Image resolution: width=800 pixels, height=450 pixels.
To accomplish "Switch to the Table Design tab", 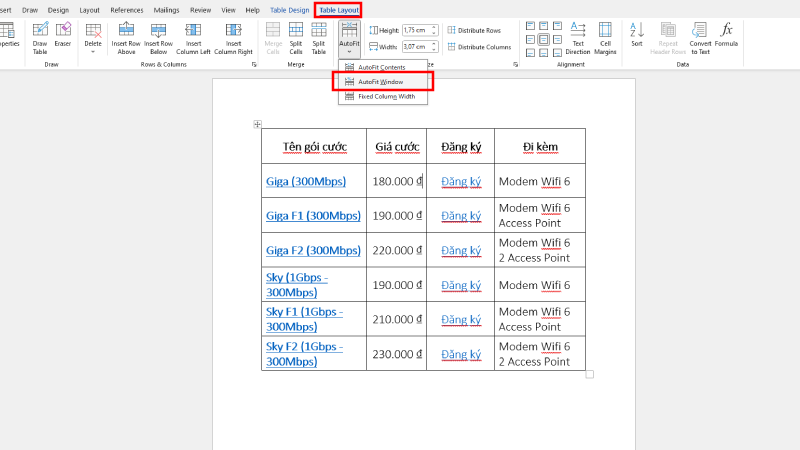I will pos(290,9).
